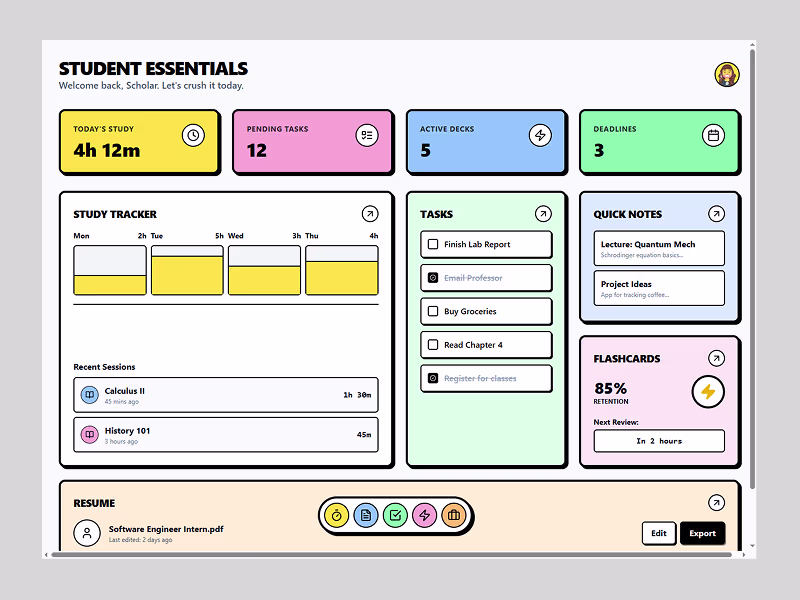
Task: Click the '5' active decks value
Action: (426, 151)
